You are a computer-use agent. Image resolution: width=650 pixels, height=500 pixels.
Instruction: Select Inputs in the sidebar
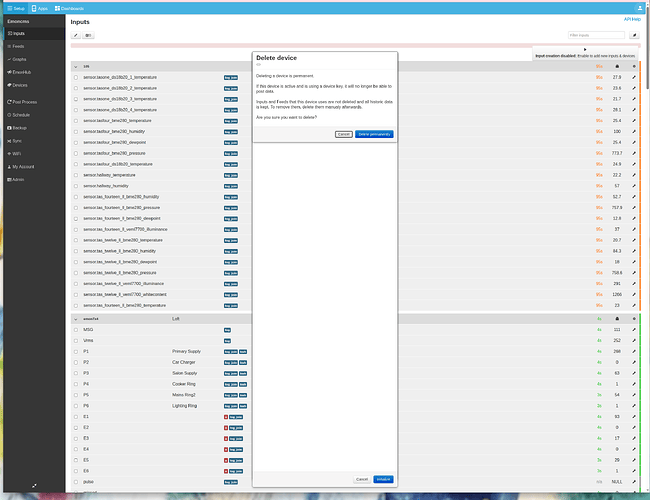[34, 33]
